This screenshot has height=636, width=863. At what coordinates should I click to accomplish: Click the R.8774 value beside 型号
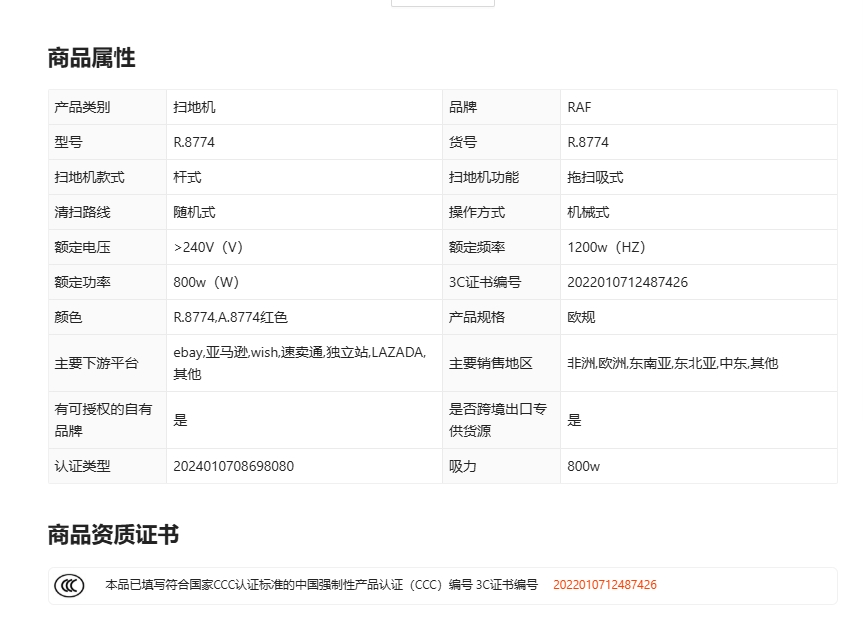pos(194,142)
